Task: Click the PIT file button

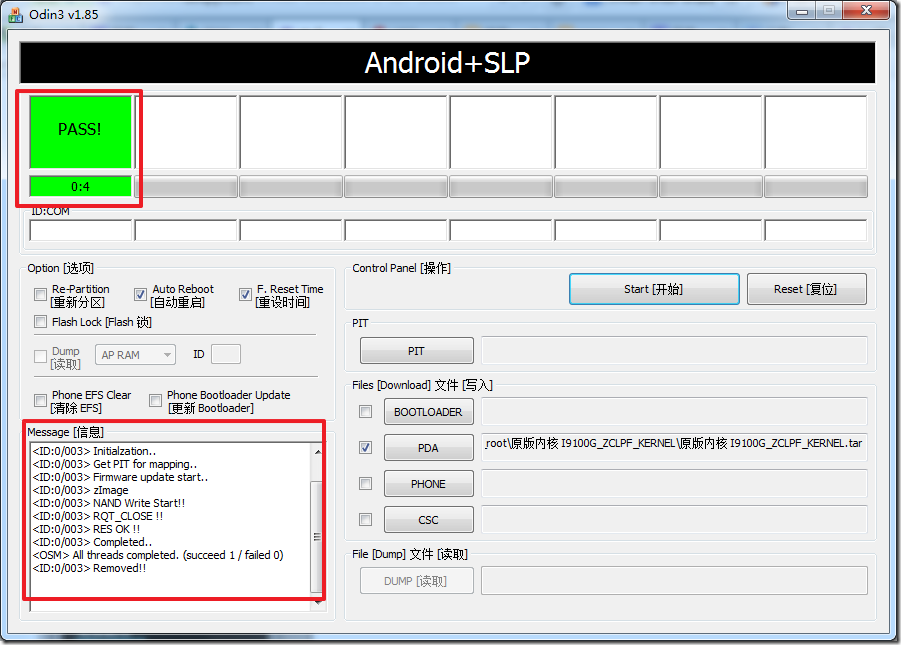Action: pos(417,351)
